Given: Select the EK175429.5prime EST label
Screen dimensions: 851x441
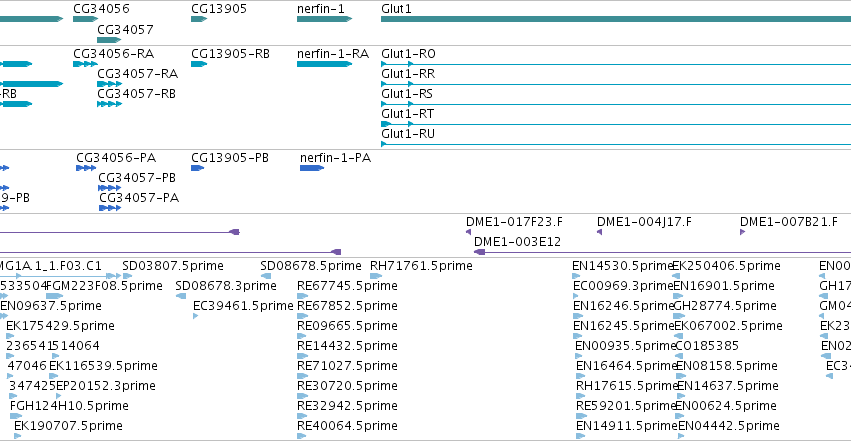Looking at the screenshot, I should point(60,326).
